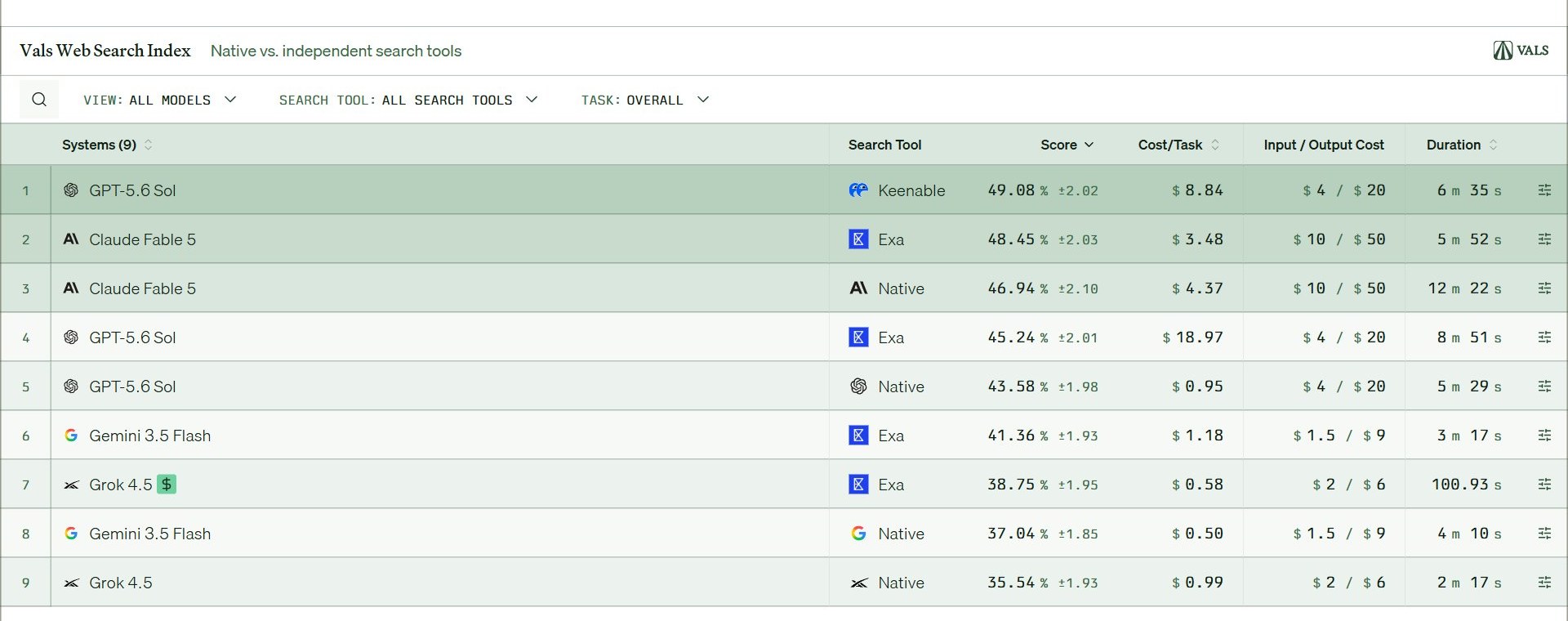Open settings icon for GPT-5.6 Sol Keenable row
Screen dimensions: 1568x621
1544,190
